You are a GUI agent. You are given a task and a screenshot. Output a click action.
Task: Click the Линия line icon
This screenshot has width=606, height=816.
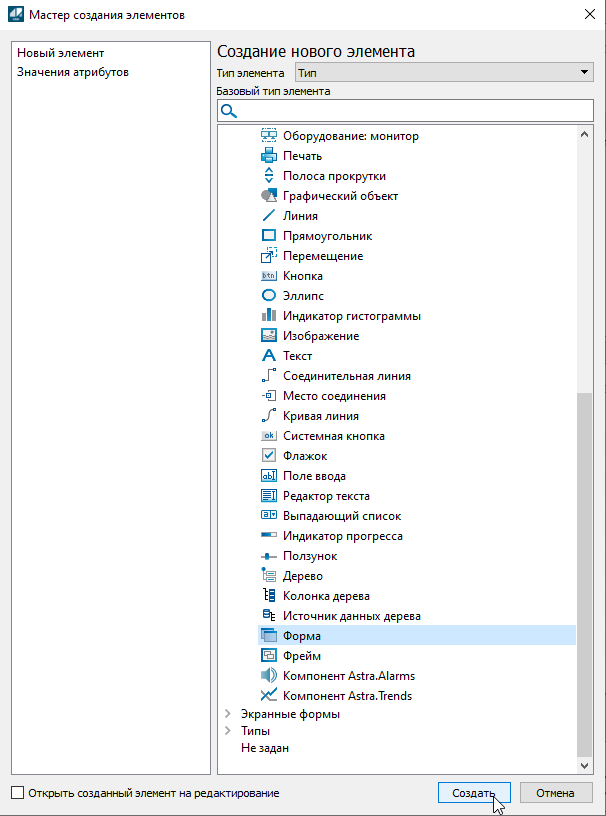click(268, 216)
